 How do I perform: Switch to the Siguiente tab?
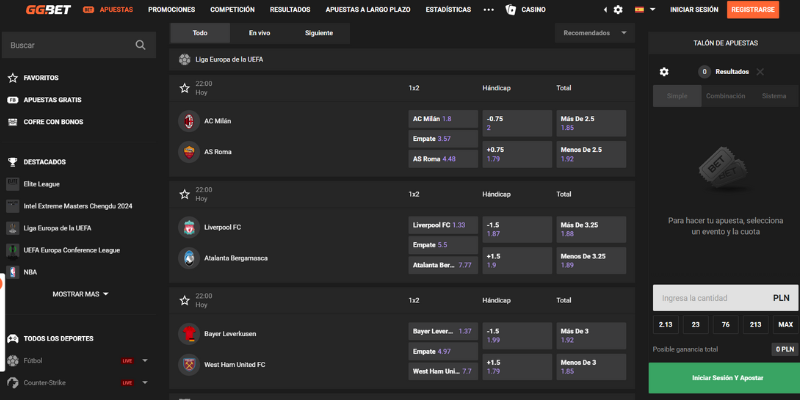point(319,33)
